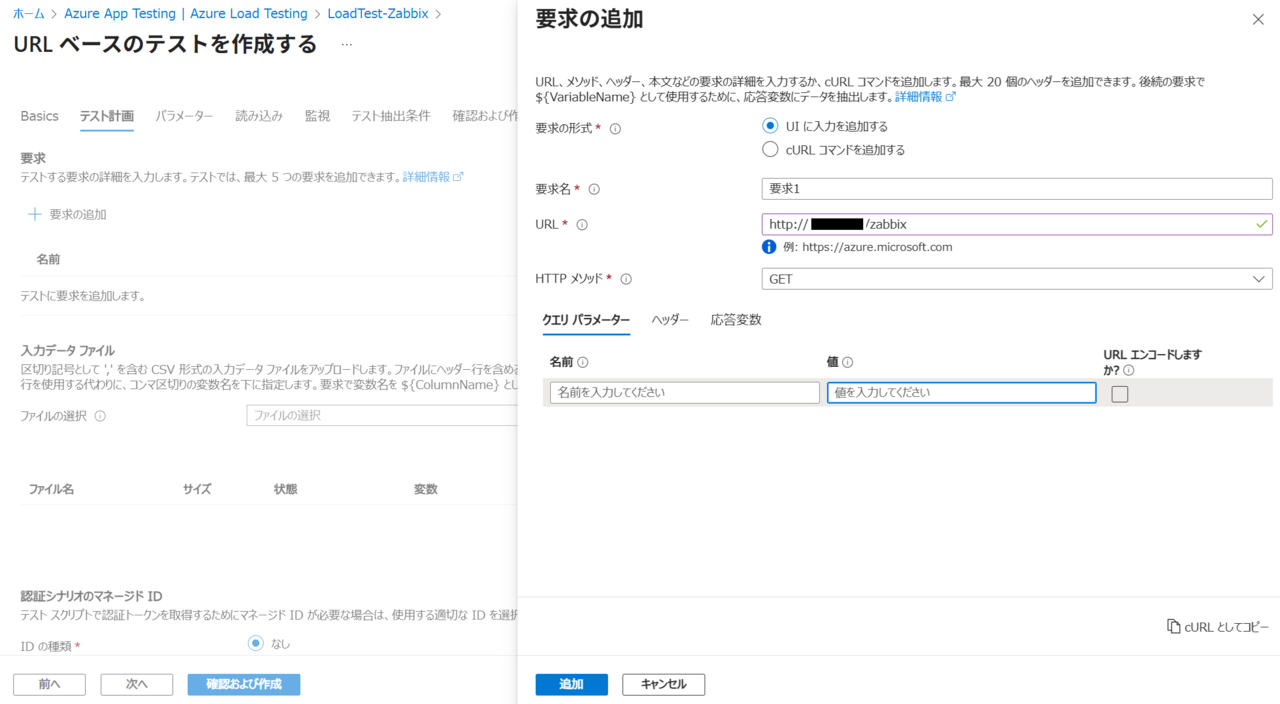The height and width of the screenshot is (704, 1280).
Task: Switch to the ヘッダー tab
Action: coord(670,320)
